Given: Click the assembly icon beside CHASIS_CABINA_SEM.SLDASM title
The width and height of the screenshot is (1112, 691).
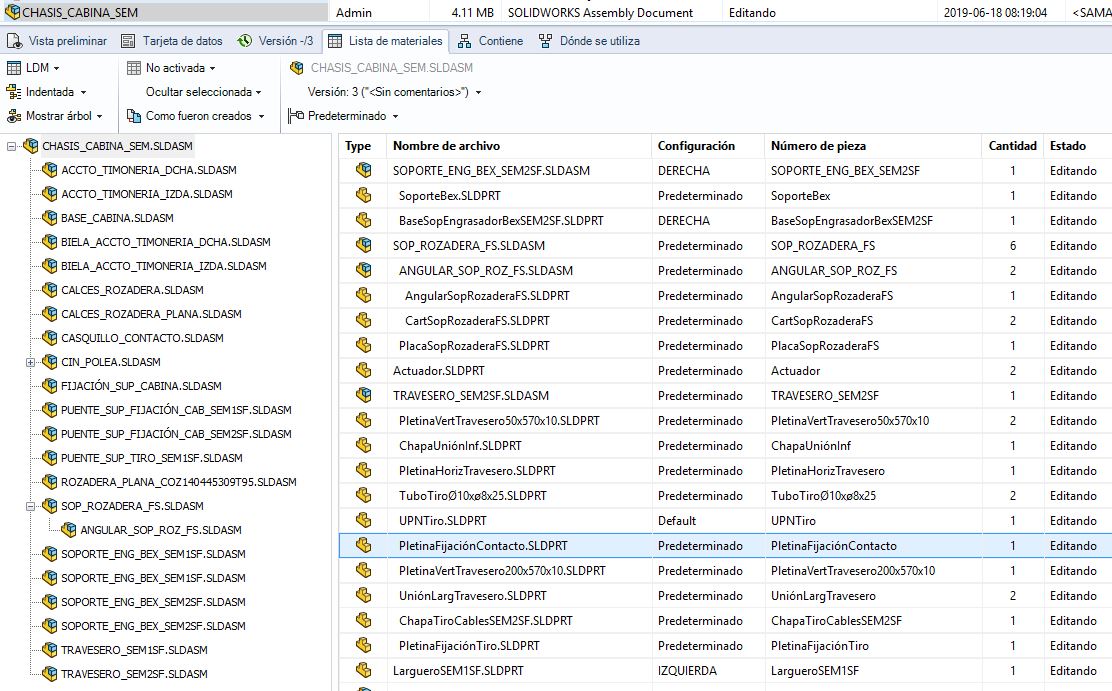Looking at the screenshot, I should click(x=297, y=68).
